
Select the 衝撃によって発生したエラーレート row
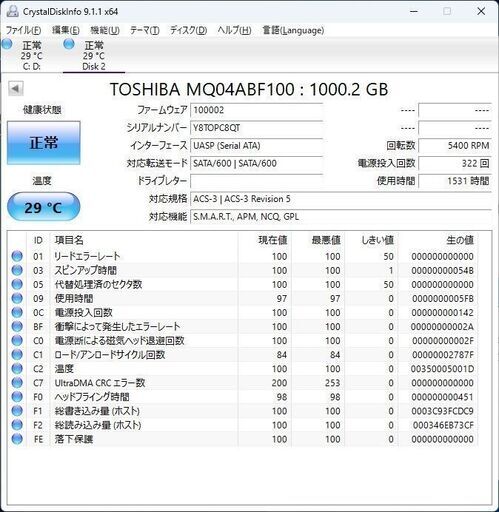pyautogui.click(x=243, y=326)
